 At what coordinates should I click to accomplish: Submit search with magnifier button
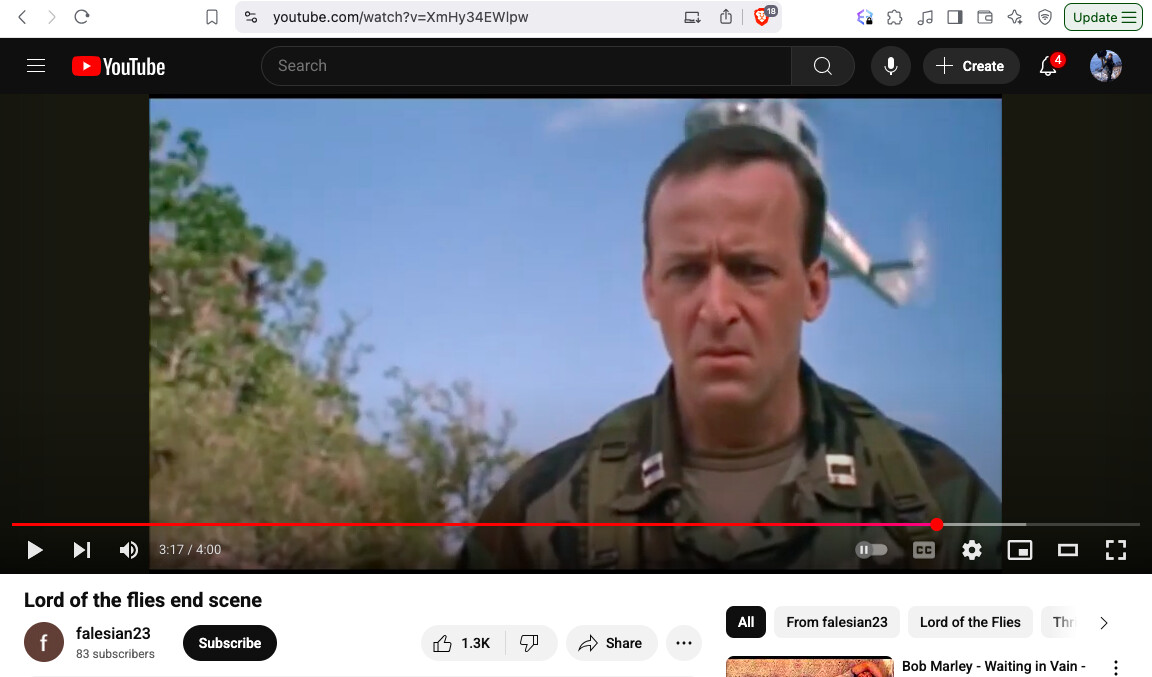point(823,66)
